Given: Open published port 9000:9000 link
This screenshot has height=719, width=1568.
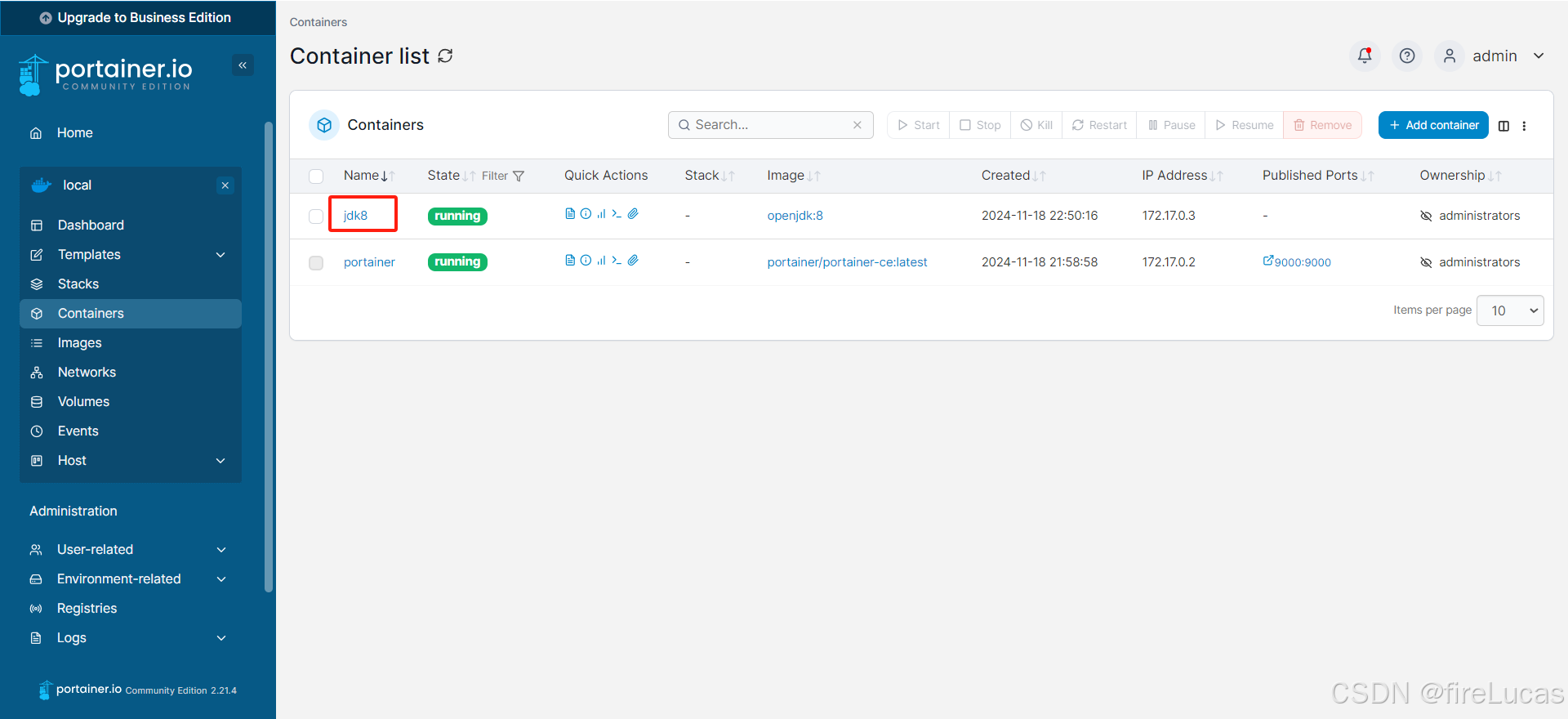Looking at the screenshot, I should point(1297,262).
